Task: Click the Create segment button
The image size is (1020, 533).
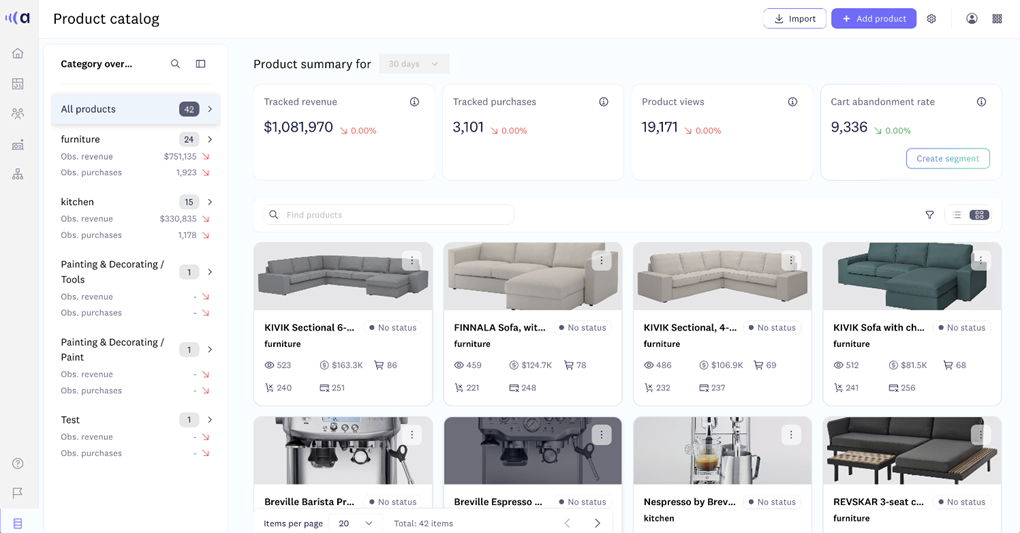Action: click(x=947, y=159)
